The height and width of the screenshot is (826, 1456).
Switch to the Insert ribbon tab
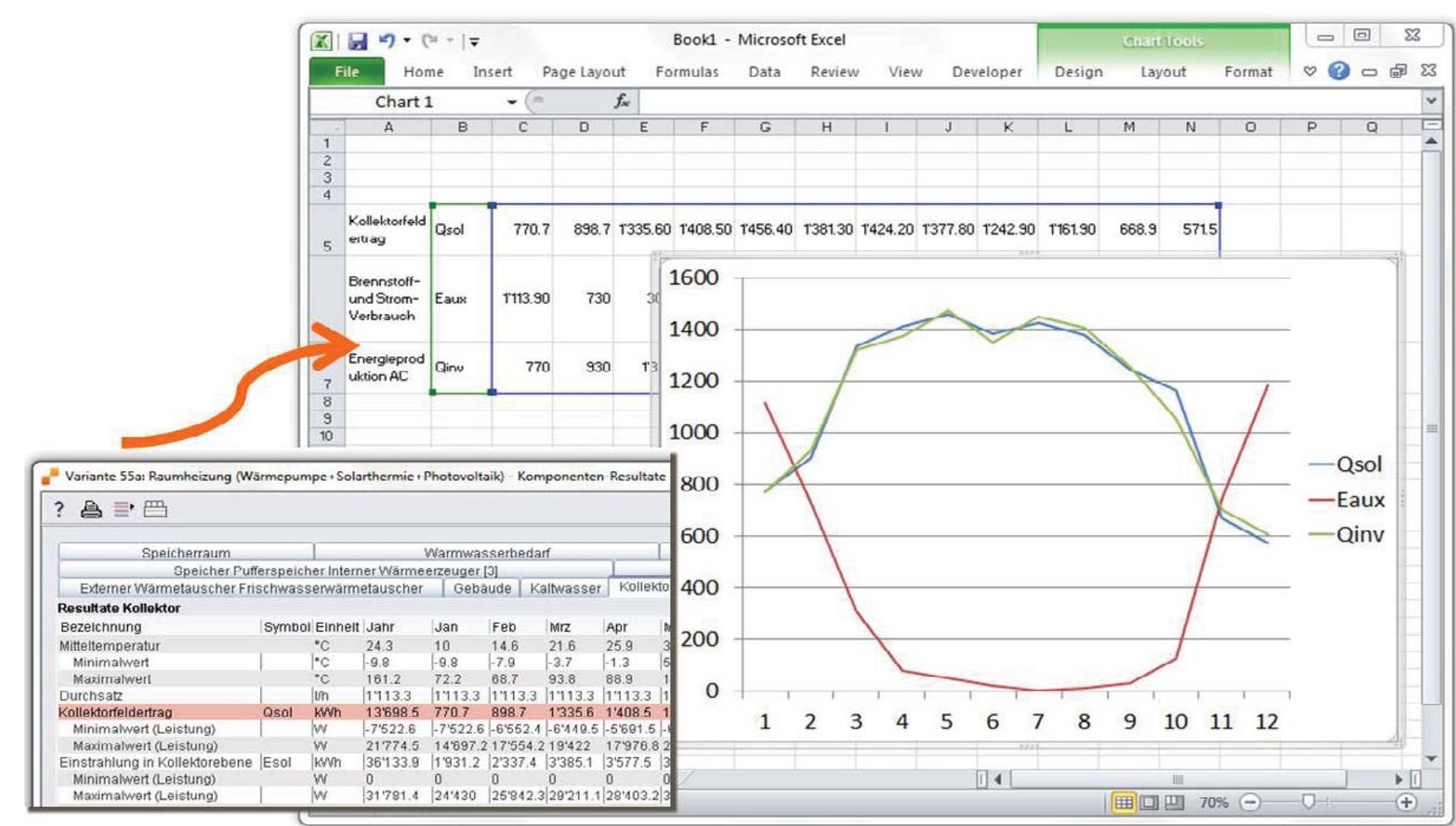pyautogui.click(x=493, y=72)
